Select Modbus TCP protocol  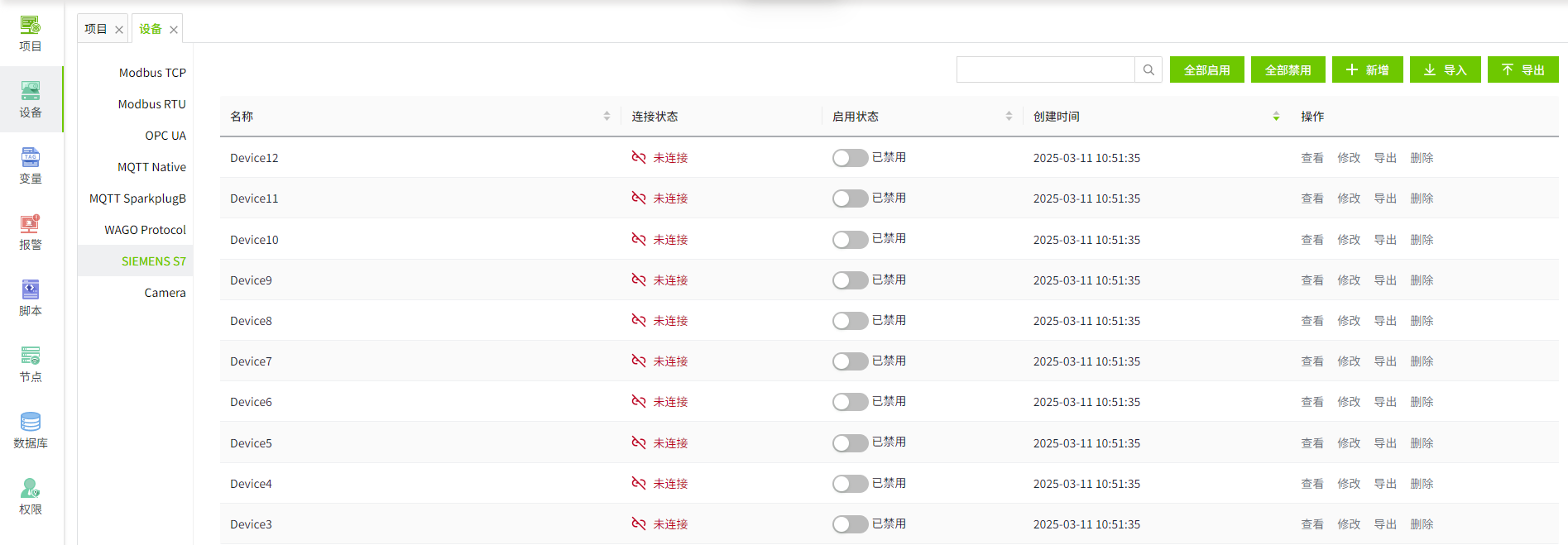152,73
